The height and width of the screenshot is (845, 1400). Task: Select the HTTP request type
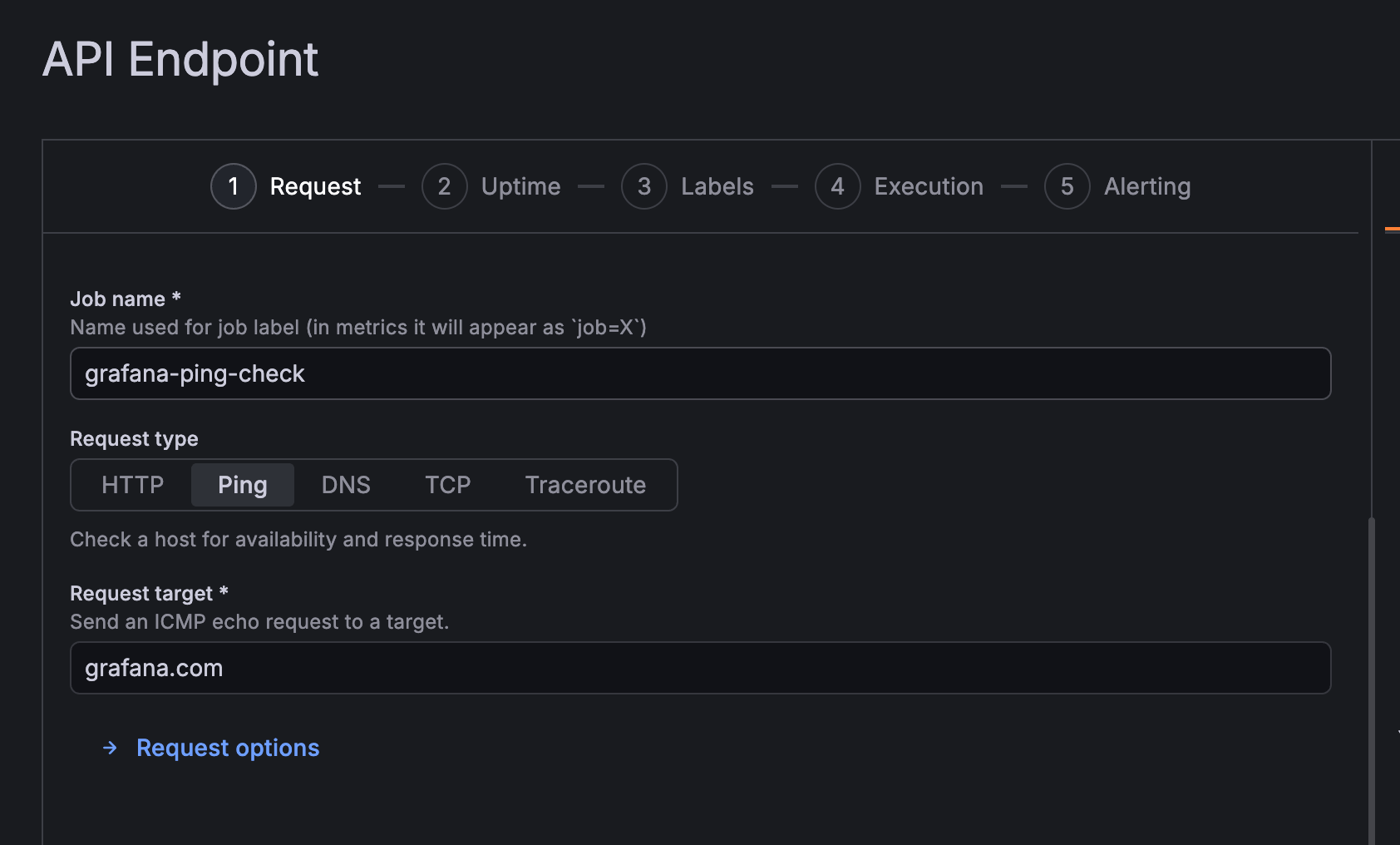coord(131,485)
